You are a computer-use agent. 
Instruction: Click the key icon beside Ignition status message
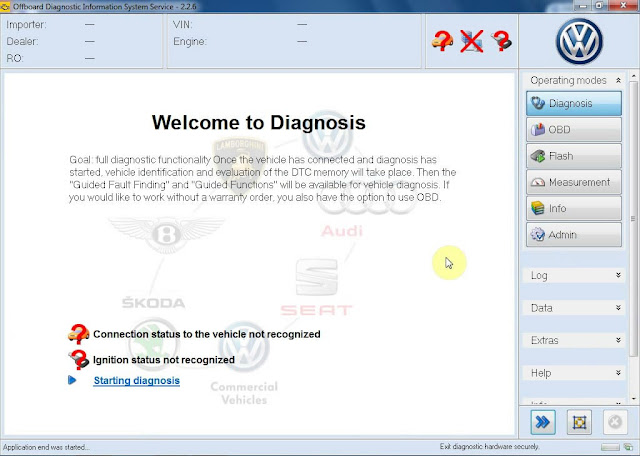(x=78, y=360)
